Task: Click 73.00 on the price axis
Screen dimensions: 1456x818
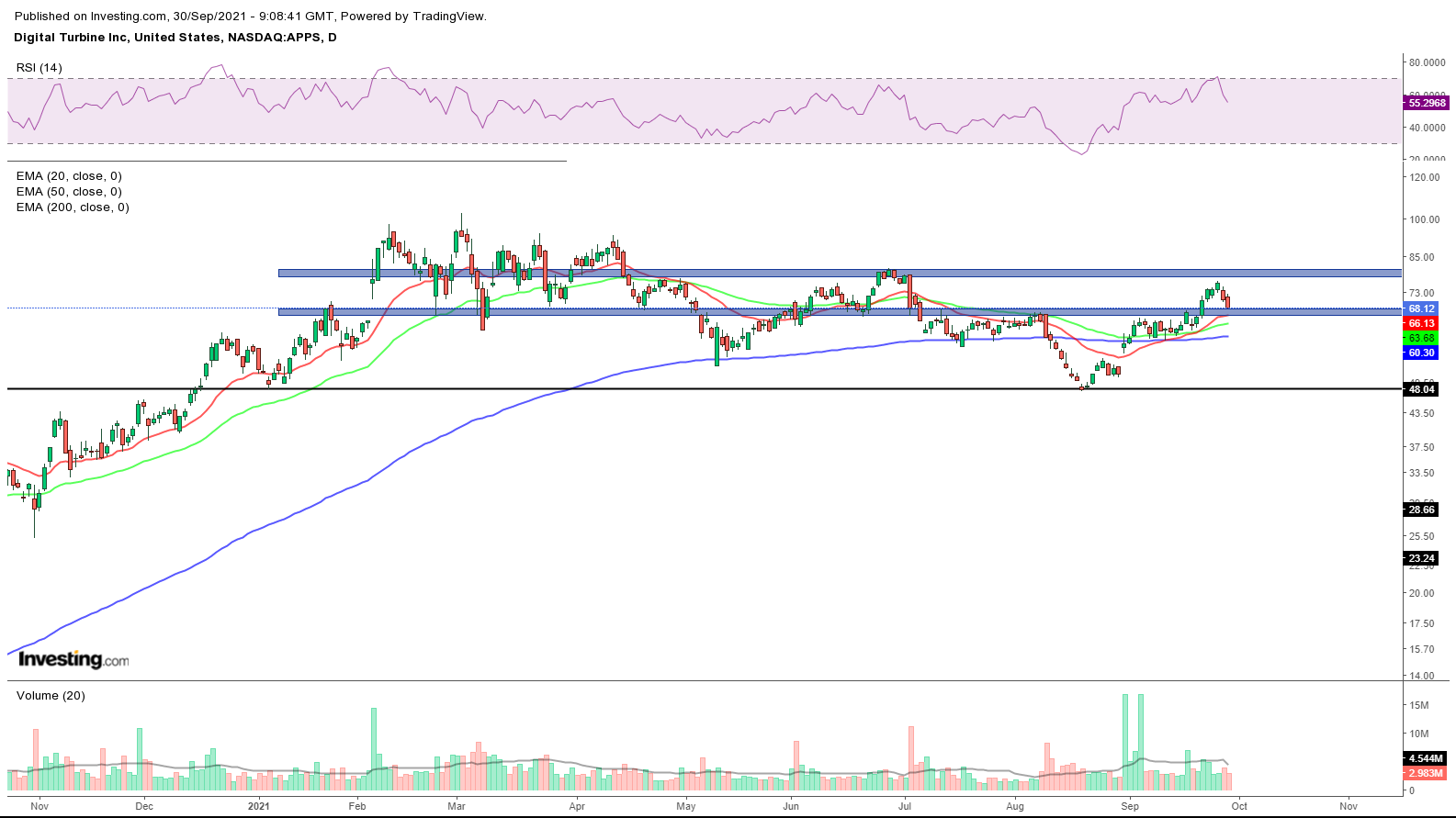Action: (x=1421, y=293)
